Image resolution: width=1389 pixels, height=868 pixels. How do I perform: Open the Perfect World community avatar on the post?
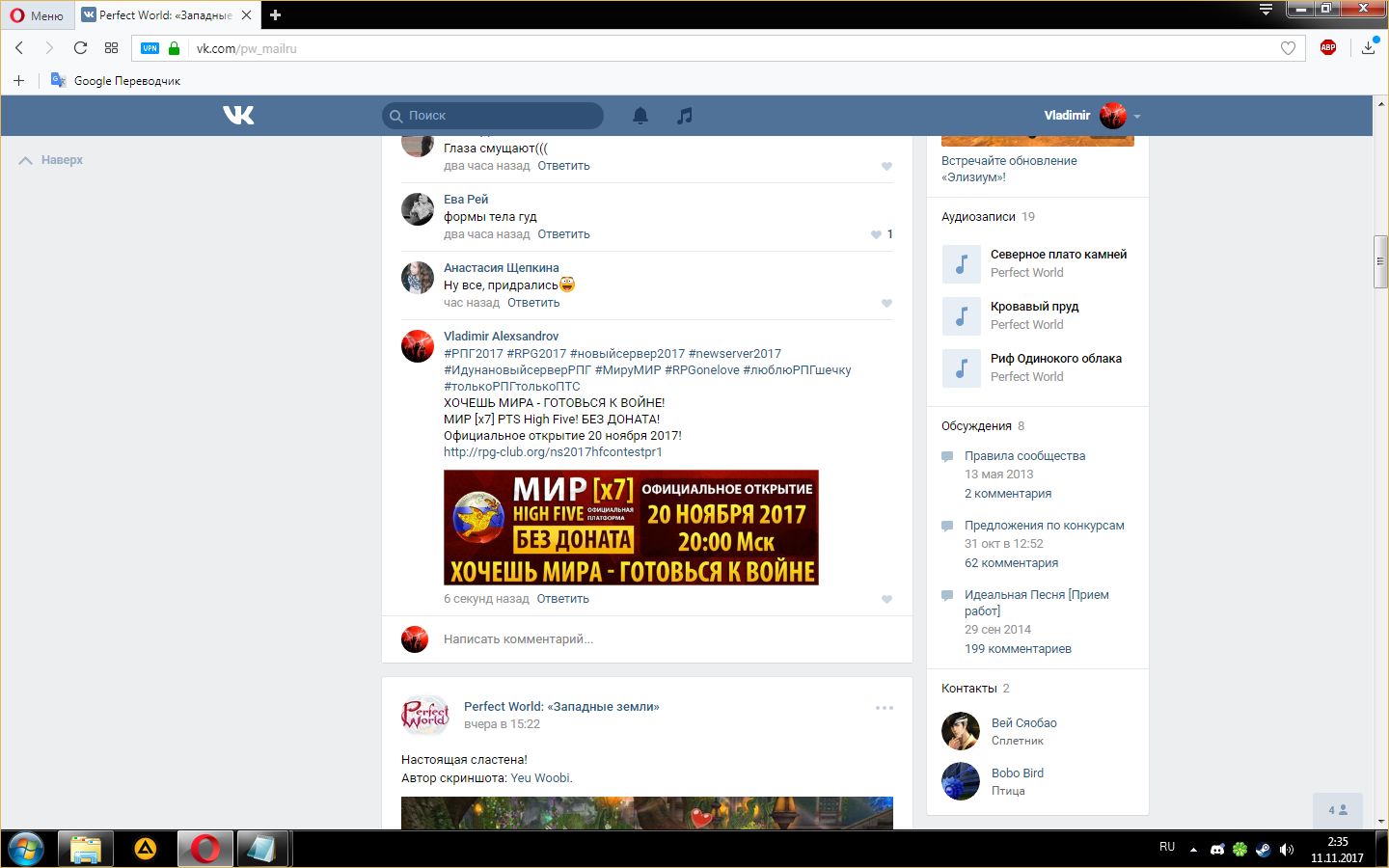click(425, 715)
